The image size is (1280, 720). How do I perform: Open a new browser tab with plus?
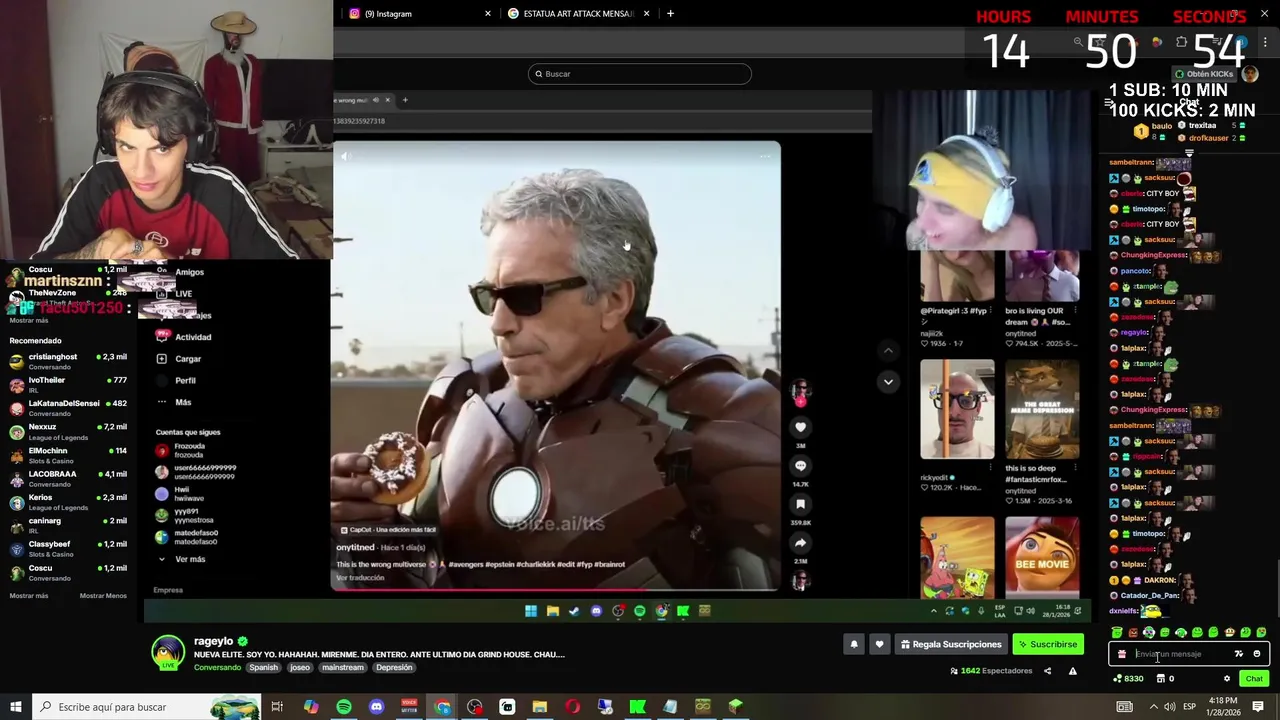click(670, 14)
